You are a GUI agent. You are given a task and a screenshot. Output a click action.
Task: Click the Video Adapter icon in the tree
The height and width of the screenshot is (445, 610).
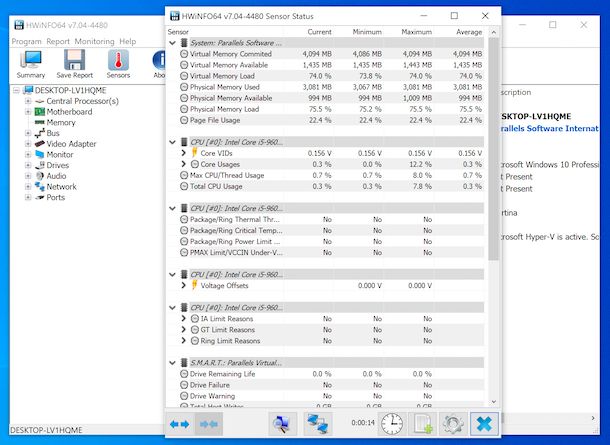tap(40, 144)
